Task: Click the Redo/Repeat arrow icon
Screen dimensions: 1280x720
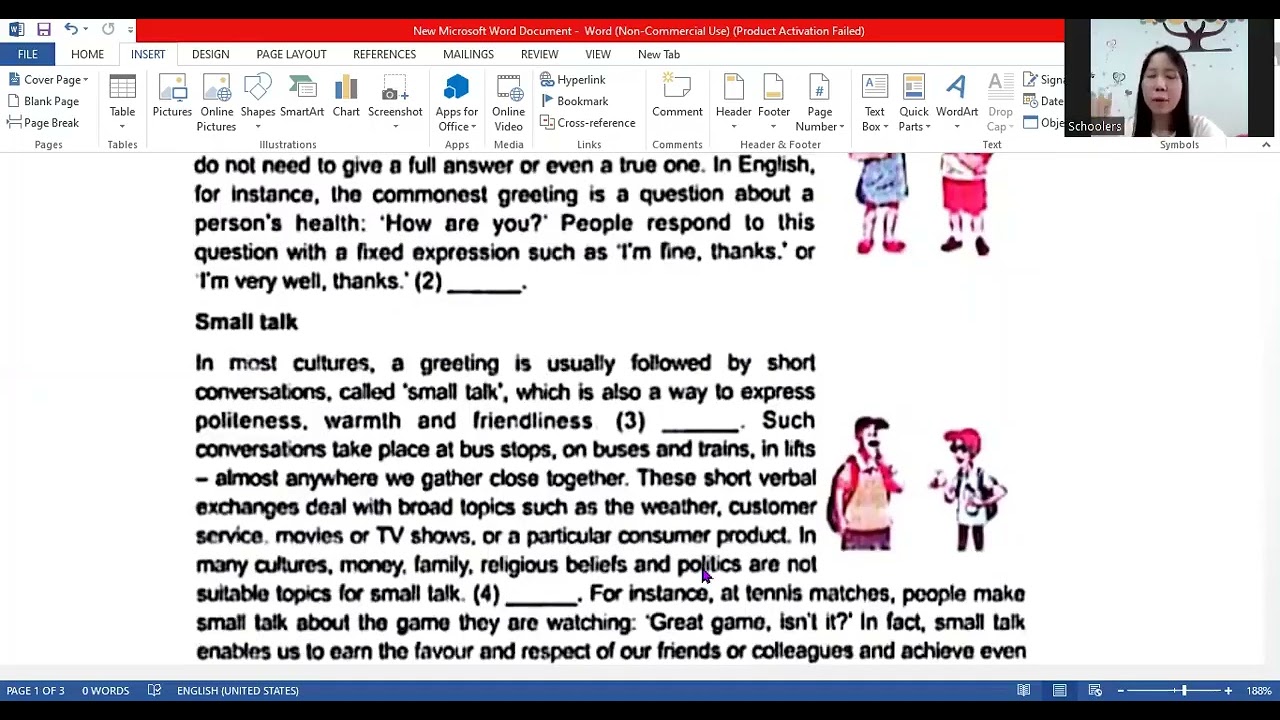Action: (x=108, y=30)
